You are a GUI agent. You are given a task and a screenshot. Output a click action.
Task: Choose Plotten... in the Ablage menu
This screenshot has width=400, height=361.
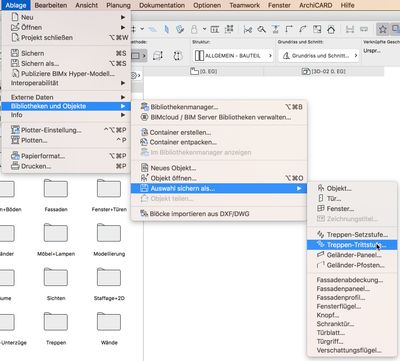[x=66, y=140]
